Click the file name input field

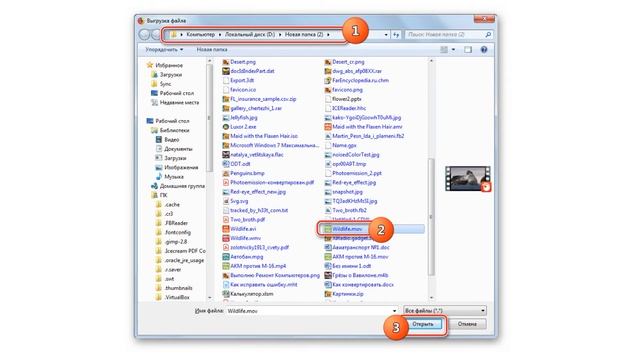308,311
